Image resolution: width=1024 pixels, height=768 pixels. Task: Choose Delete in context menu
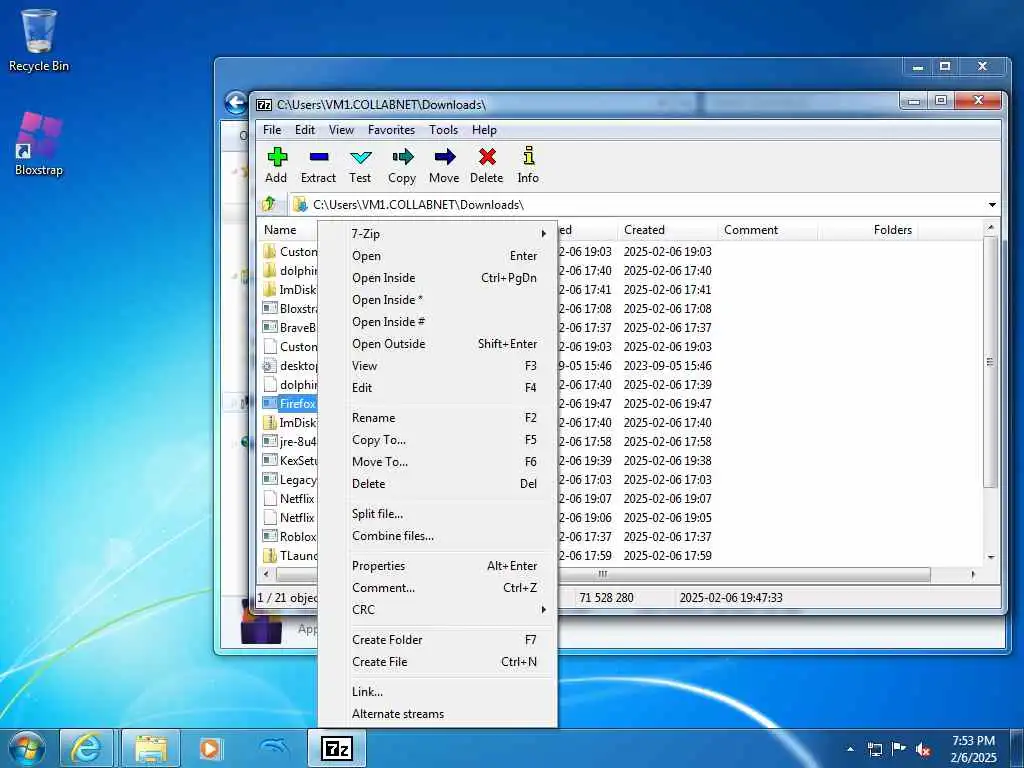point(438,484)
